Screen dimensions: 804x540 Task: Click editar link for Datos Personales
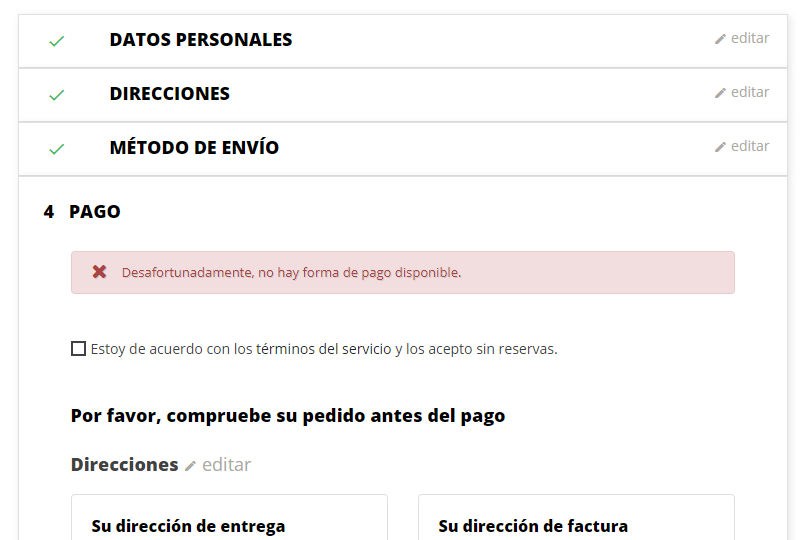click(750, 38)
